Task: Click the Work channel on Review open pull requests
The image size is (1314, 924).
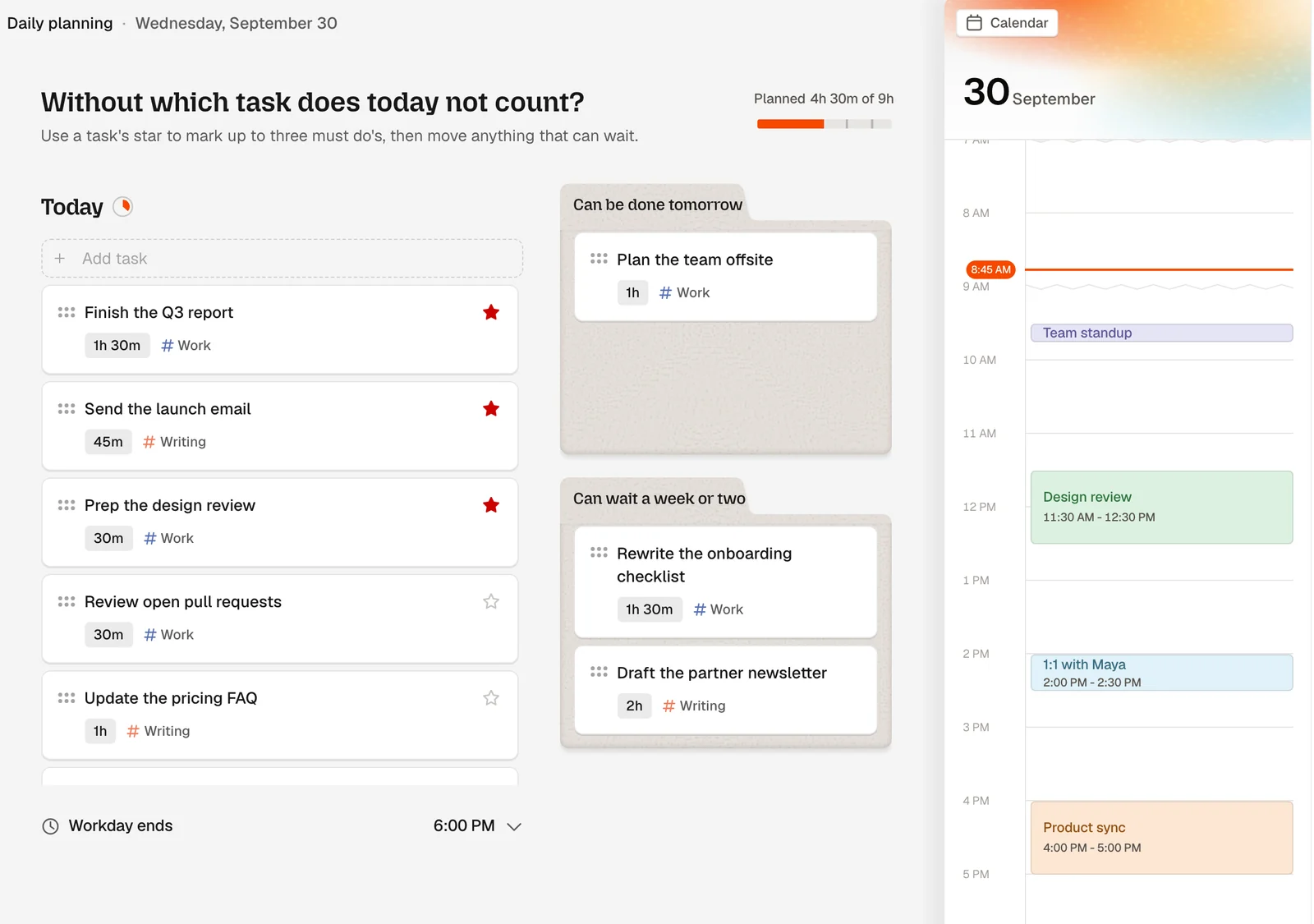Action: tap(168, 635)
